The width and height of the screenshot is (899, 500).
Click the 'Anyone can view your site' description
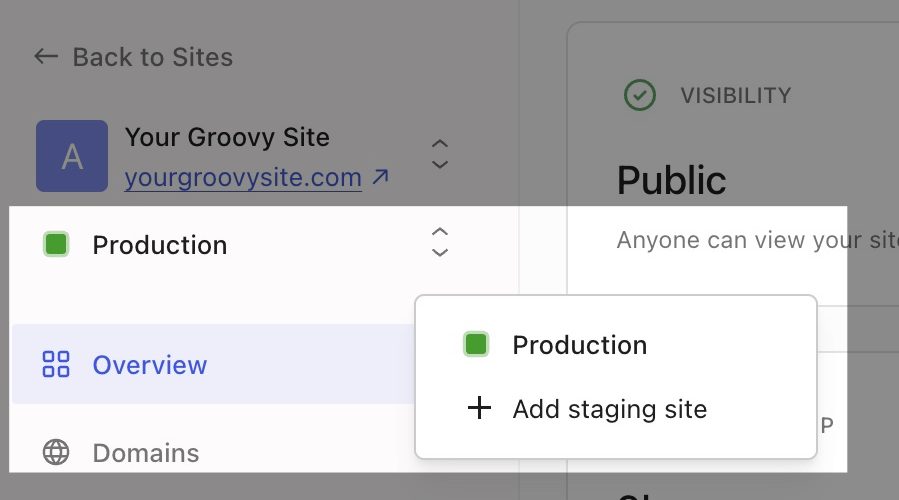coord(757,240)
